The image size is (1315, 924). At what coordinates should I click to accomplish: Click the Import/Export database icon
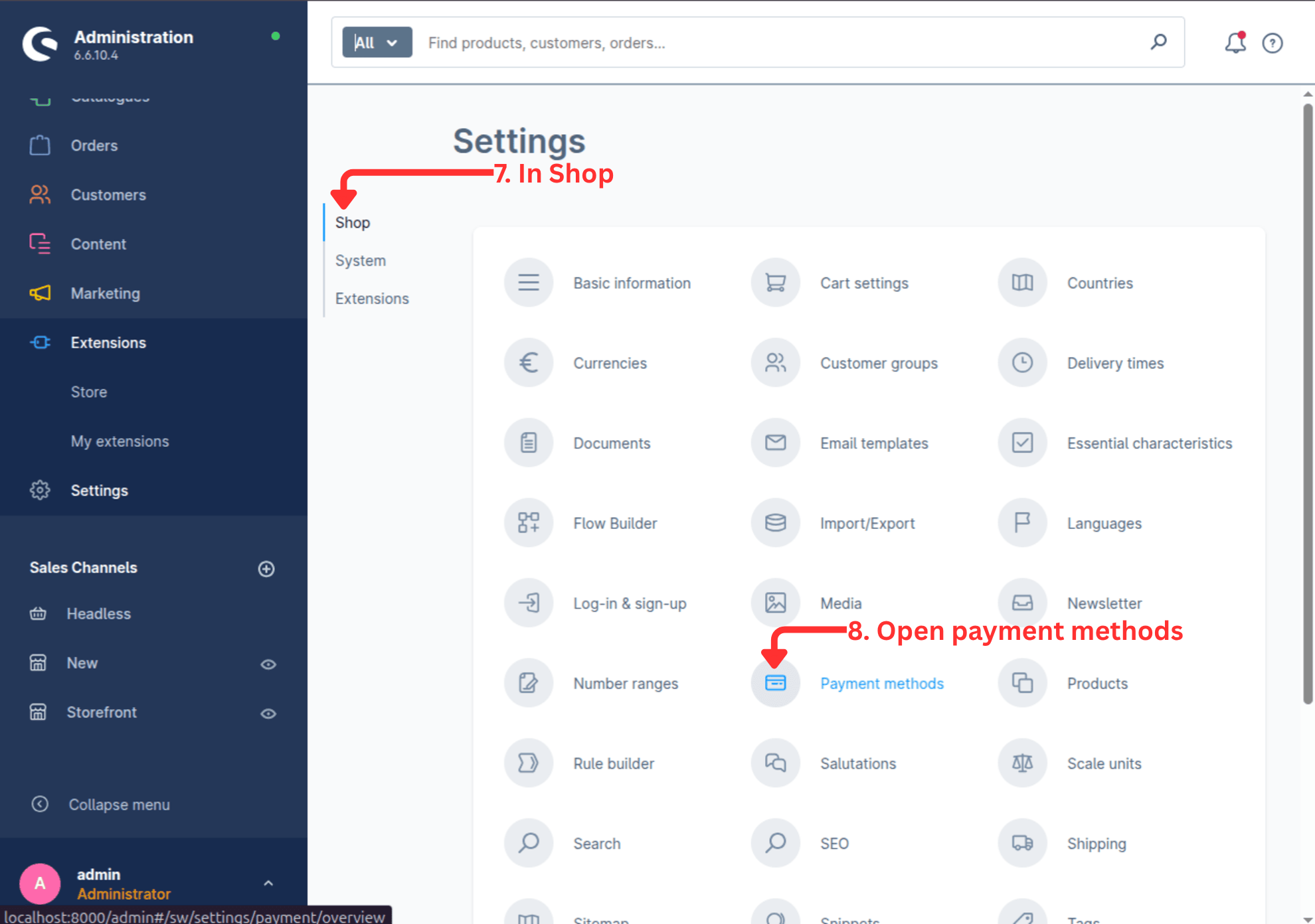point(775,523)
